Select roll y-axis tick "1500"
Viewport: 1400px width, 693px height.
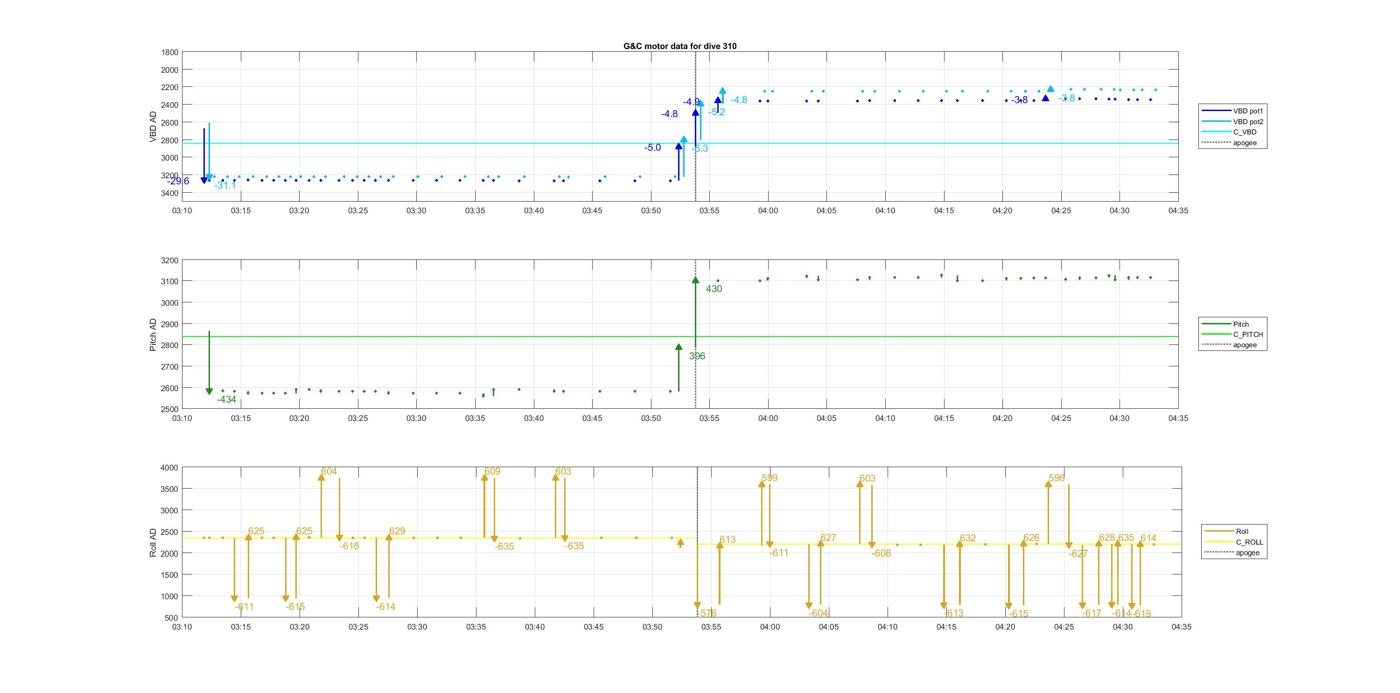point(170,574)
